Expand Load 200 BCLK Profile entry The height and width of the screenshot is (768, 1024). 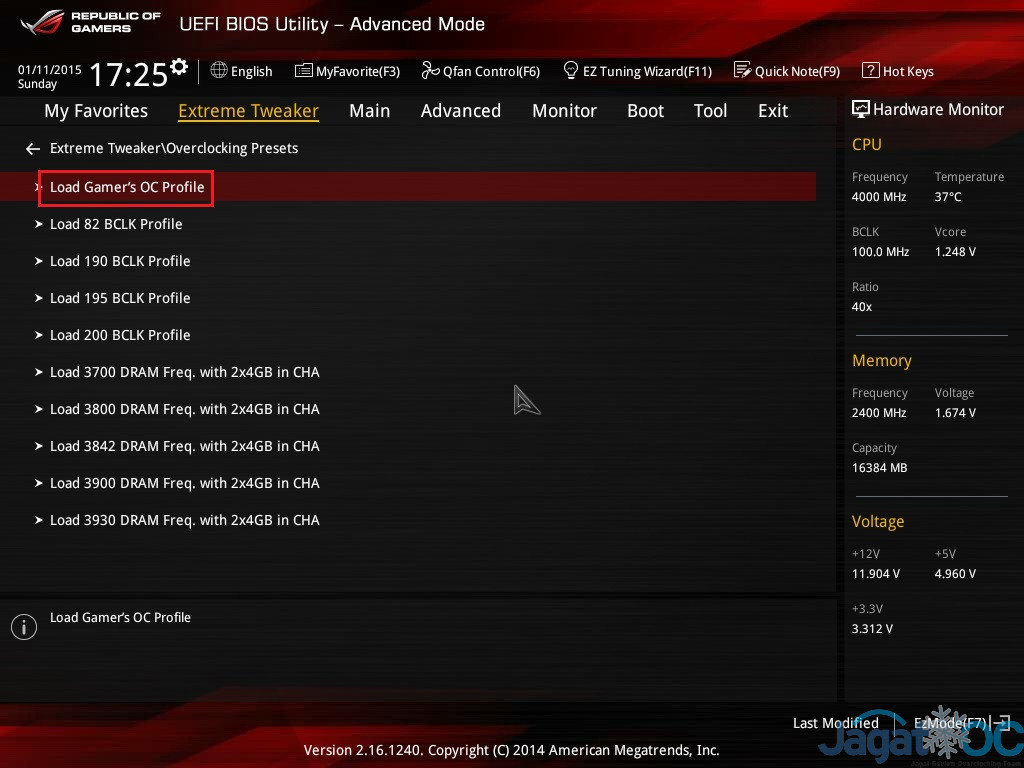coord(120,335)
